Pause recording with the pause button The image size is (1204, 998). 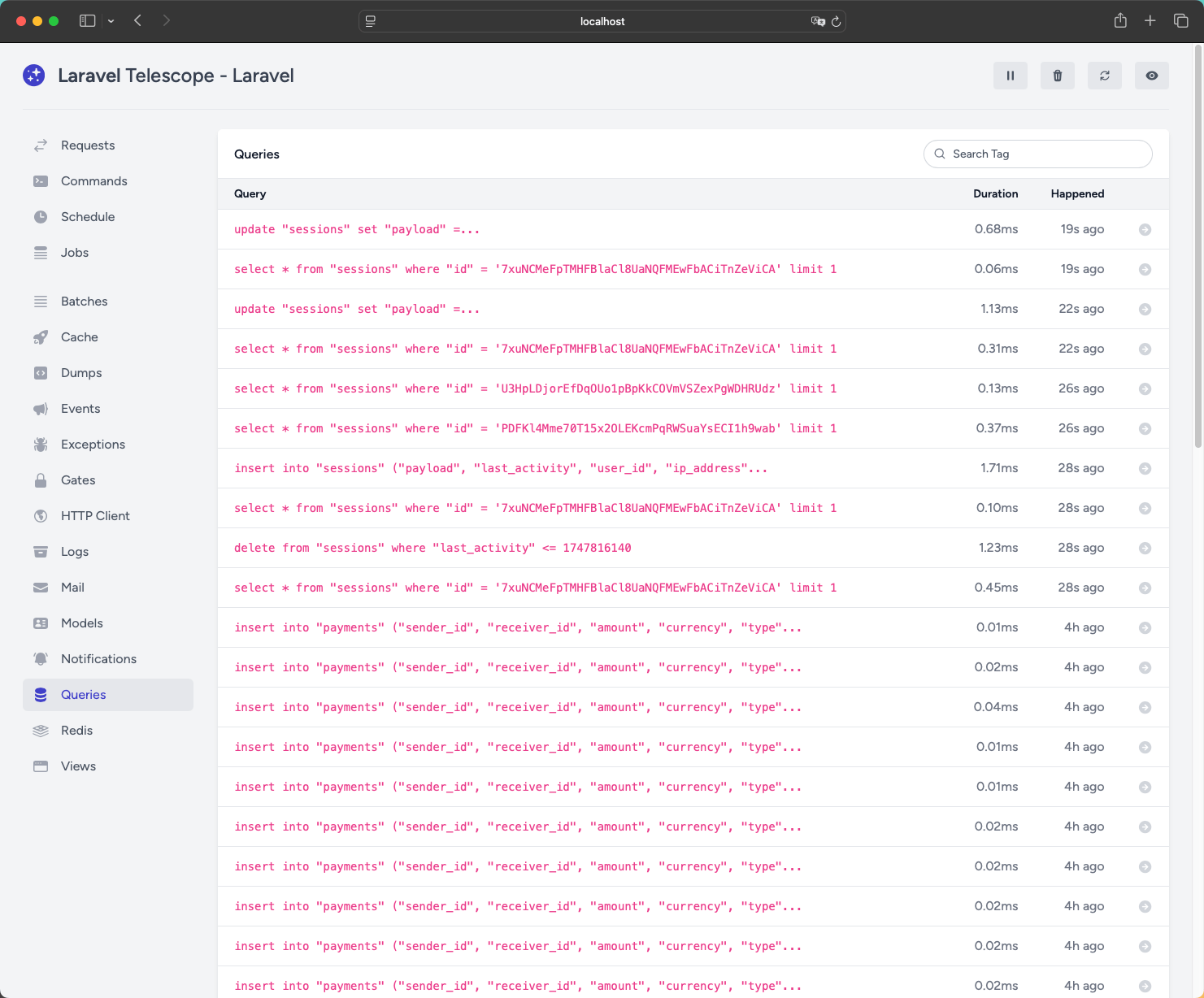pyautogui.click(x=1011, y=76)
